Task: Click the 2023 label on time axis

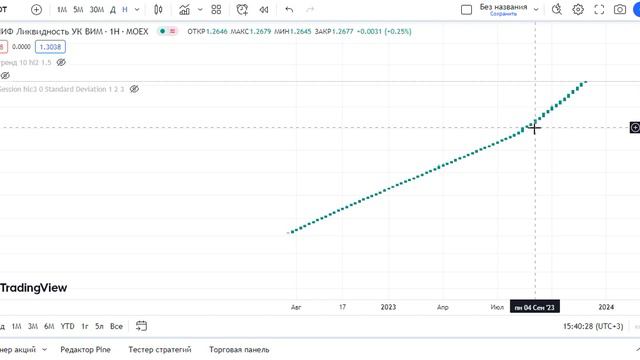Action: tap(388, 307)
